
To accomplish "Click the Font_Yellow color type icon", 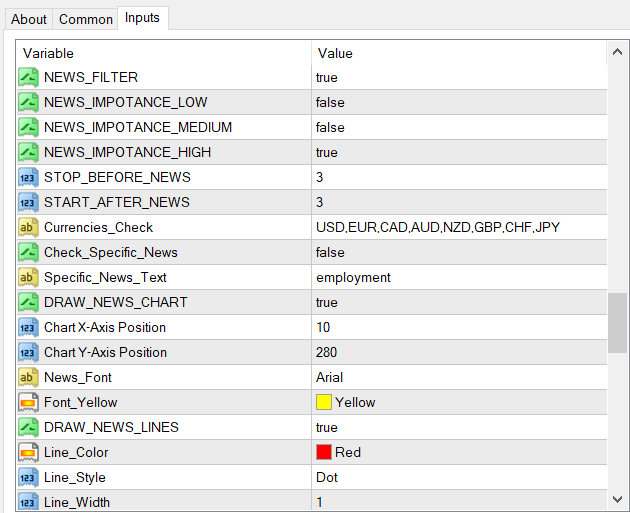I will pos(28,402).
